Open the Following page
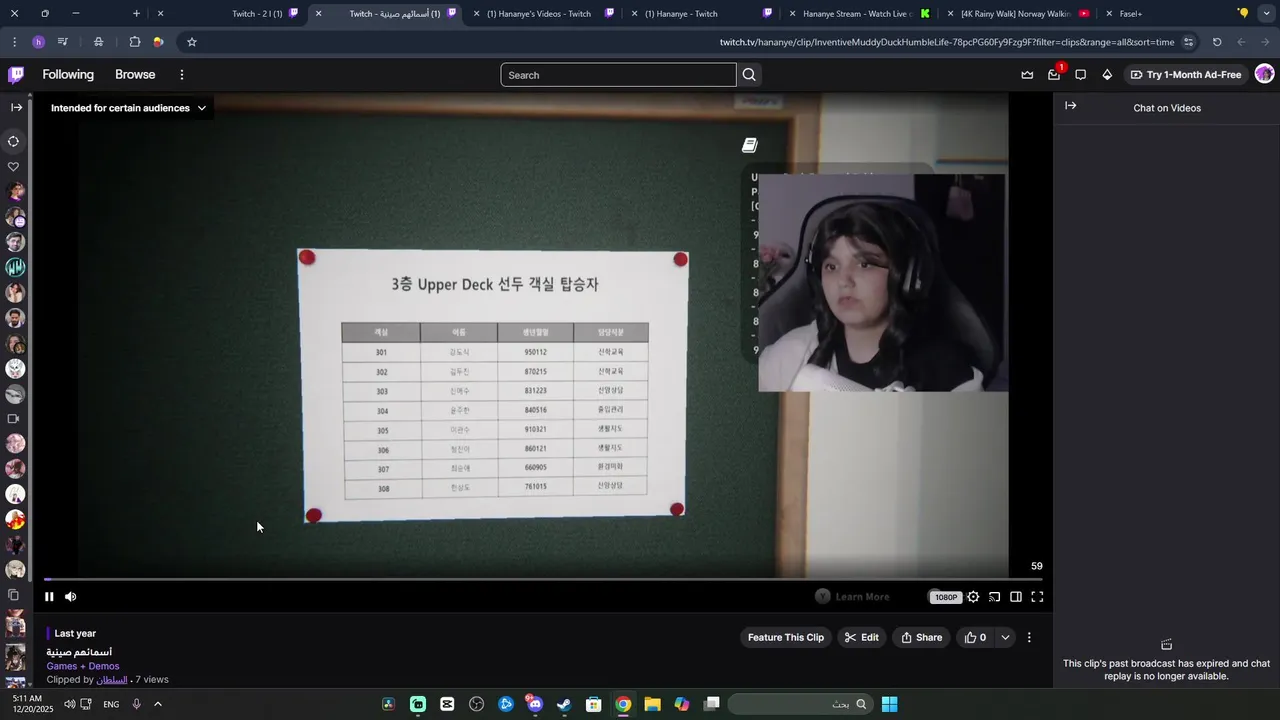 [x=68, y=75]
